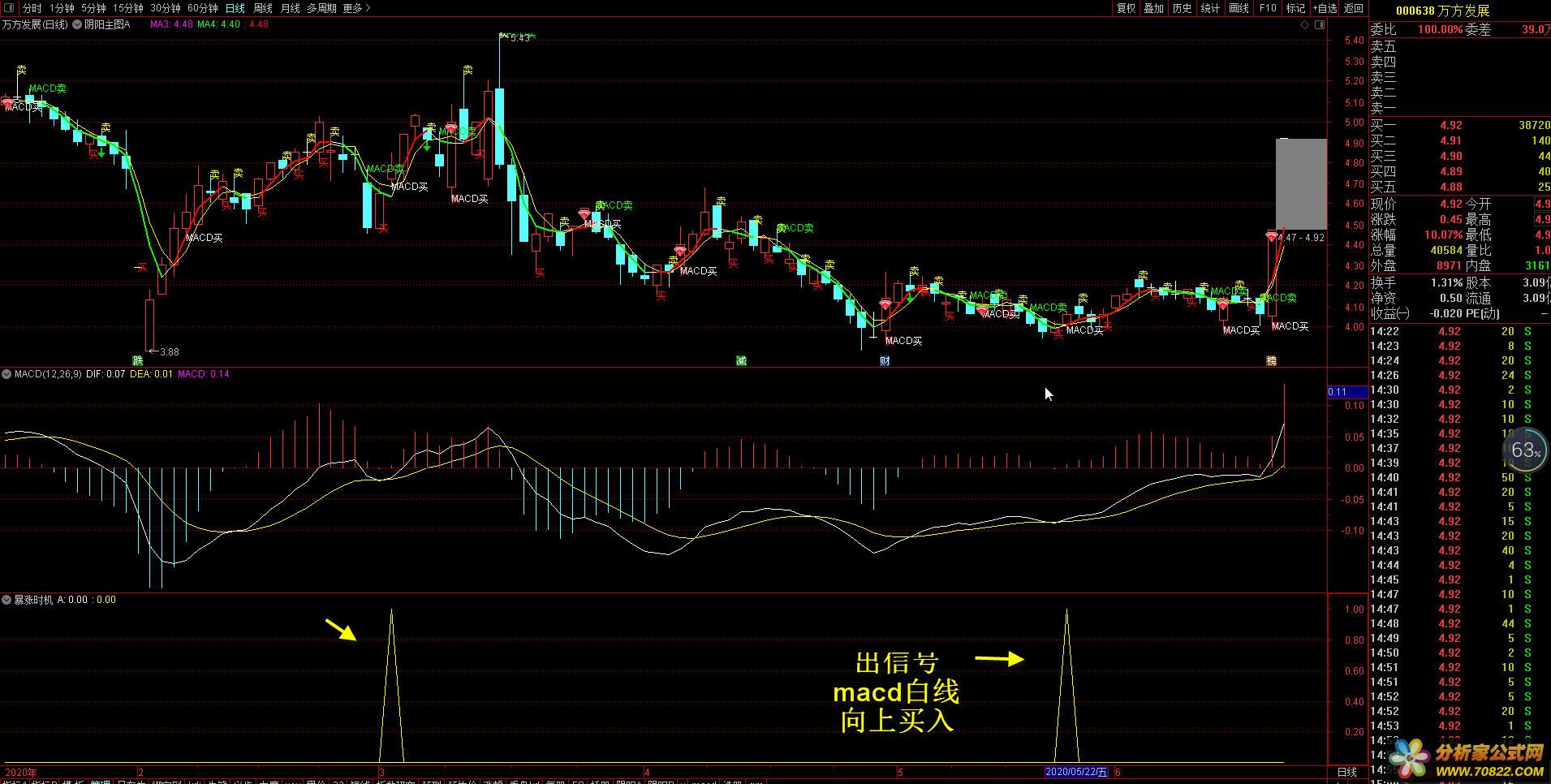The image size is (1551, 784).
Task: Select the 2020/05/22 date label
Action: tap(1076, 772)
